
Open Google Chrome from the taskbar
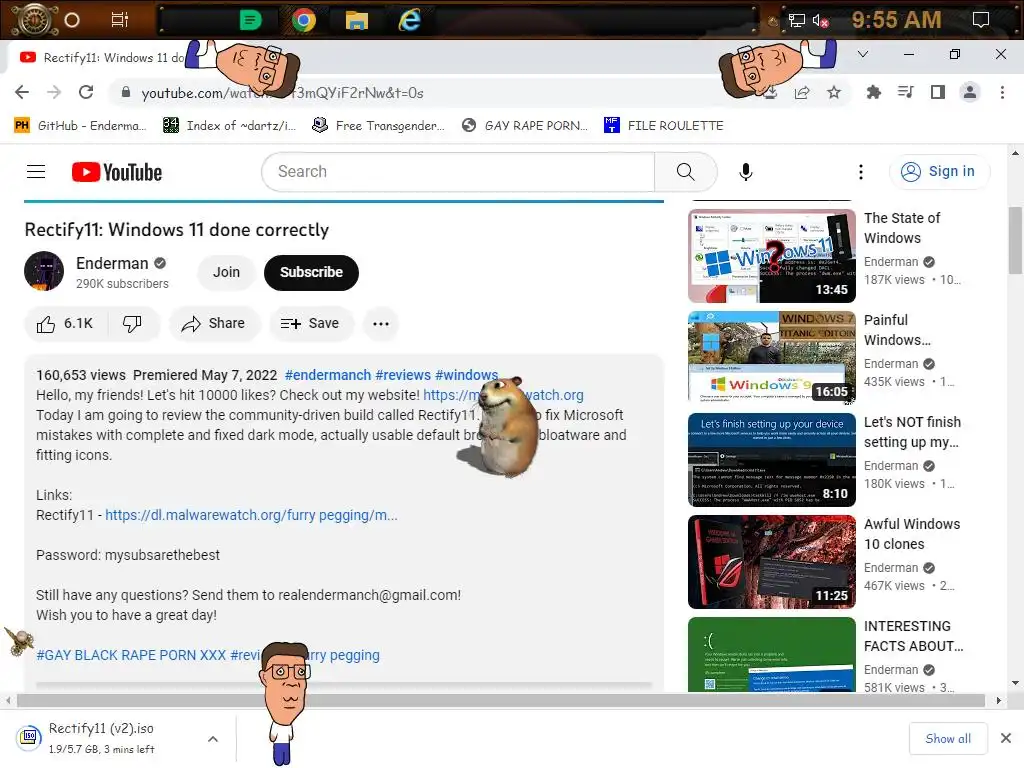click(x=304, y=20)
